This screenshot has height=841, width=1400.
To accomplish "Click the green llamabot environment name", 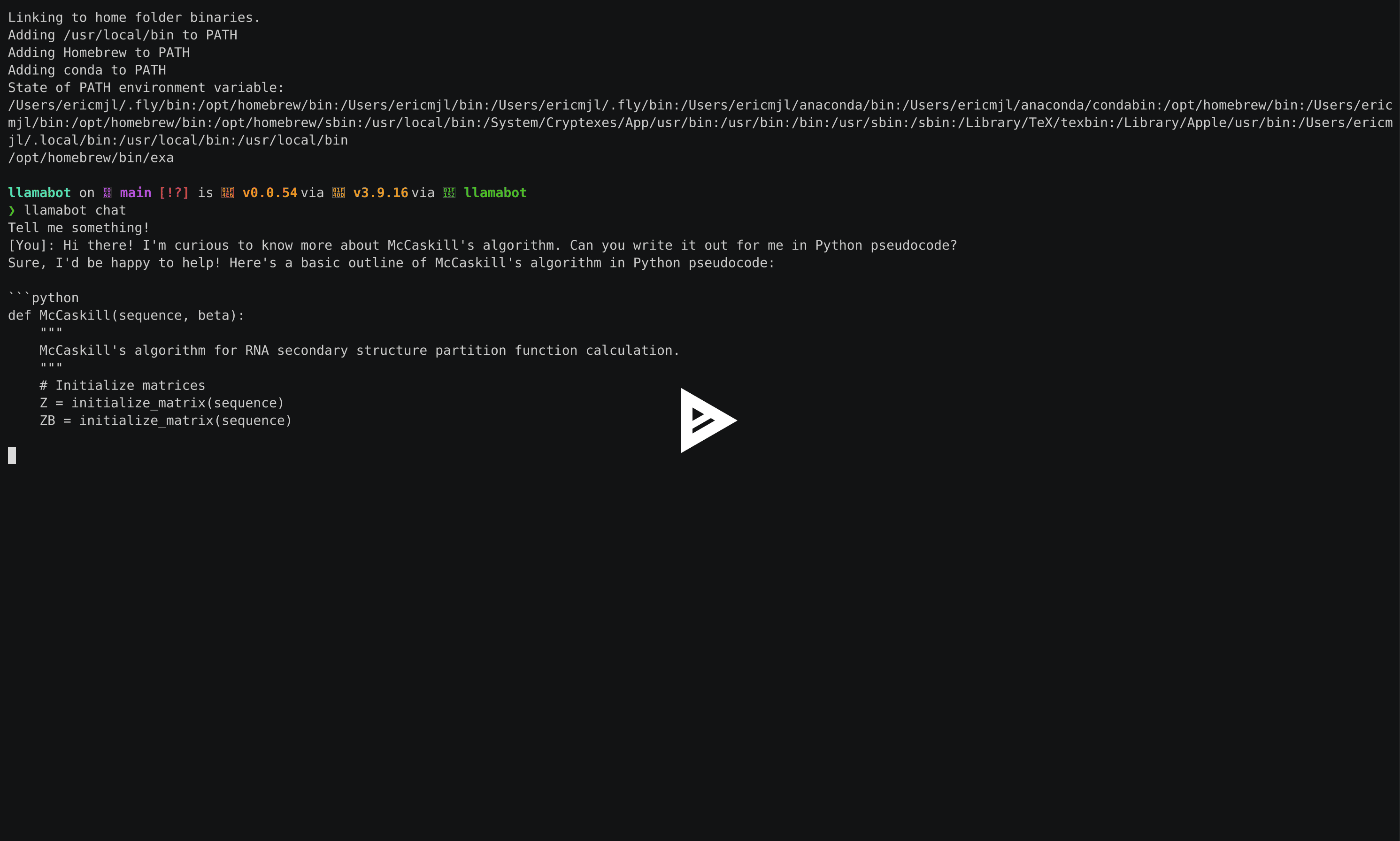I will click(x=495, y=193).
